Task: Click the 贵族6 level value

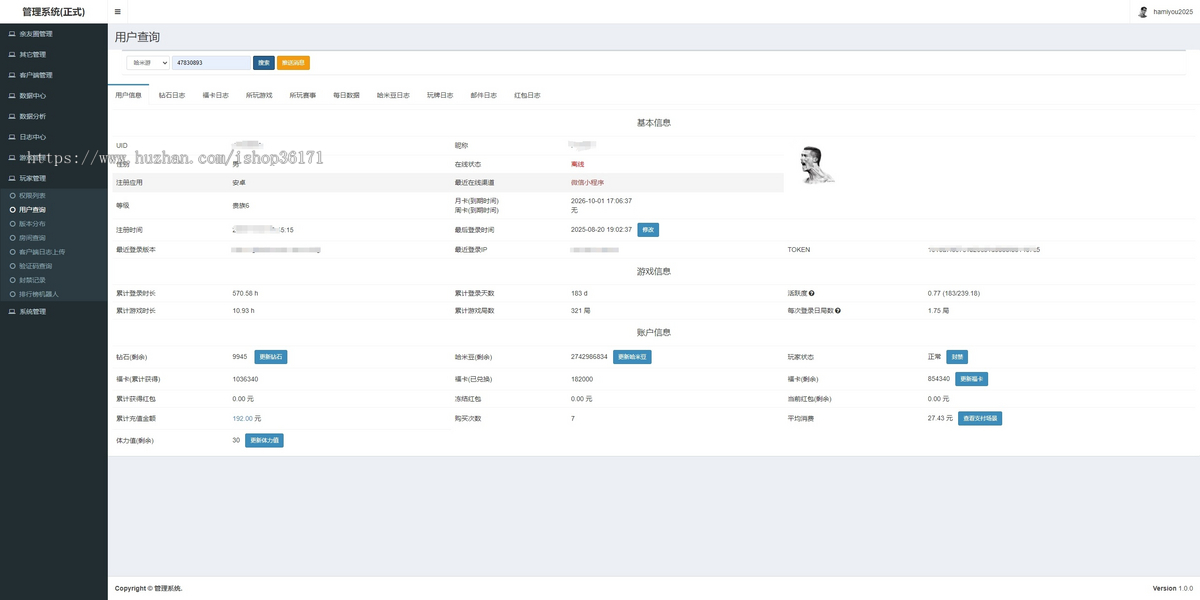Action: coord(241,205)
